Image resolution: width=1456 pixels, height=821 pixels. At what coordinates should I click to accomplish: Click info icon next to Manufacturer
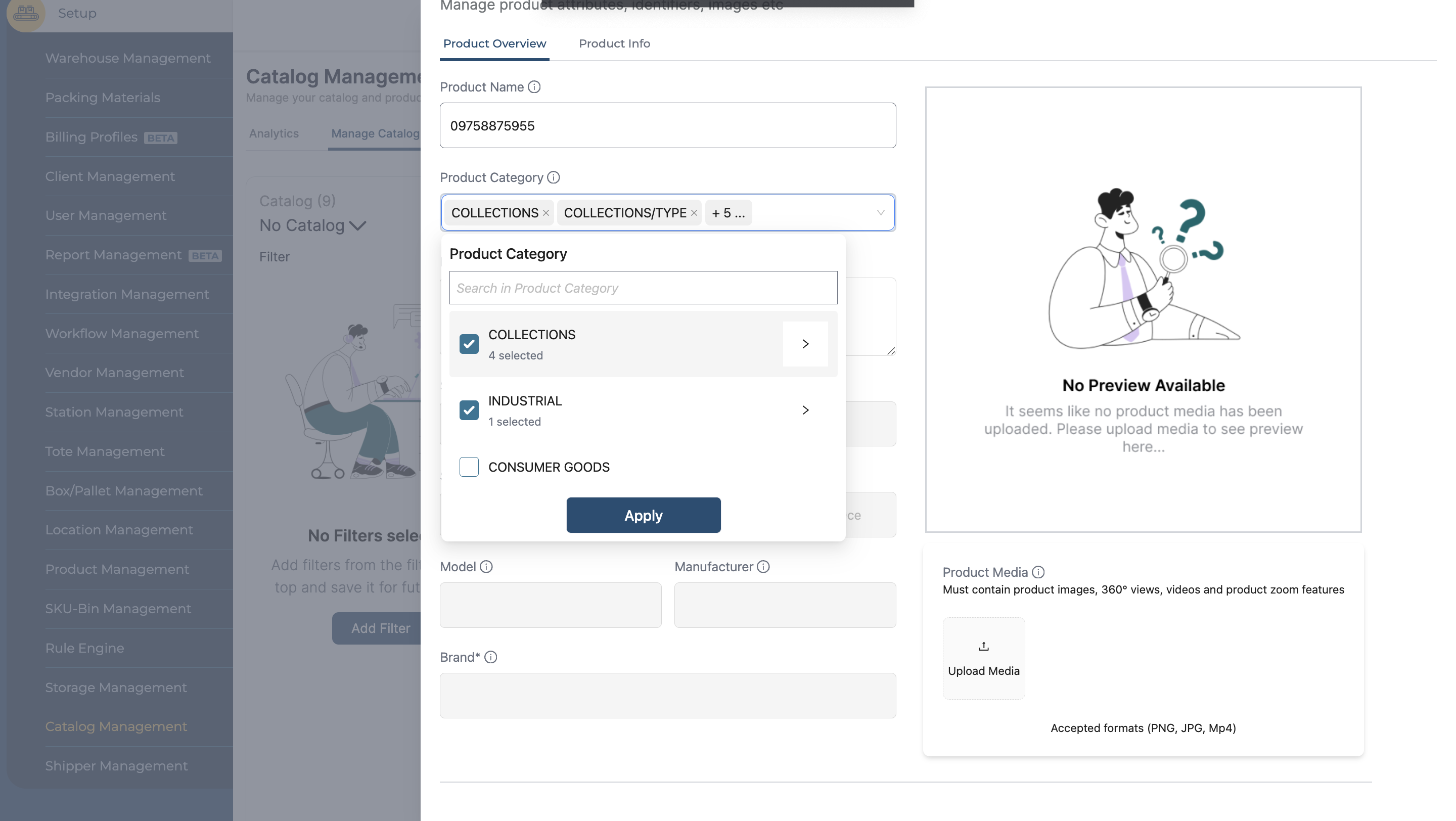tap(763, 567)
